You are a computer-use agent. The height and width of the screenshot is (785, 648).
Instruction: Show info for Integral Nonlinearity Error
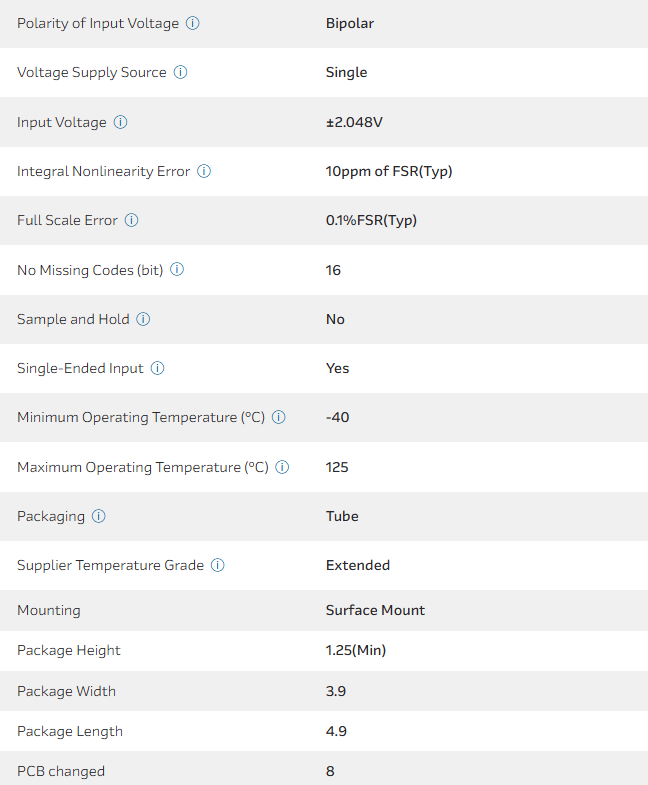click(x=204, y=171)
